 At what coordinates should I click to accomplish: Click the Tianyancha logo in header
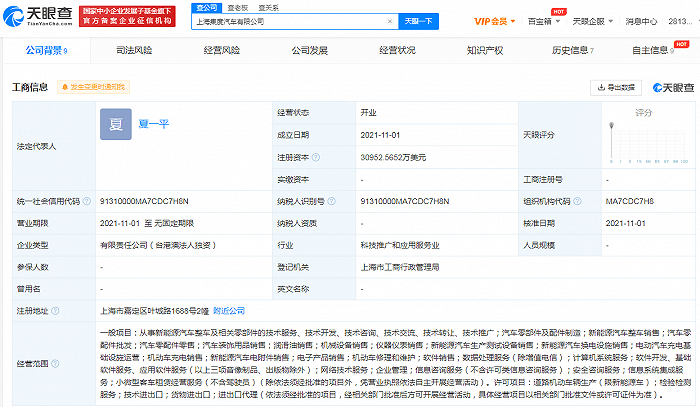38,17
